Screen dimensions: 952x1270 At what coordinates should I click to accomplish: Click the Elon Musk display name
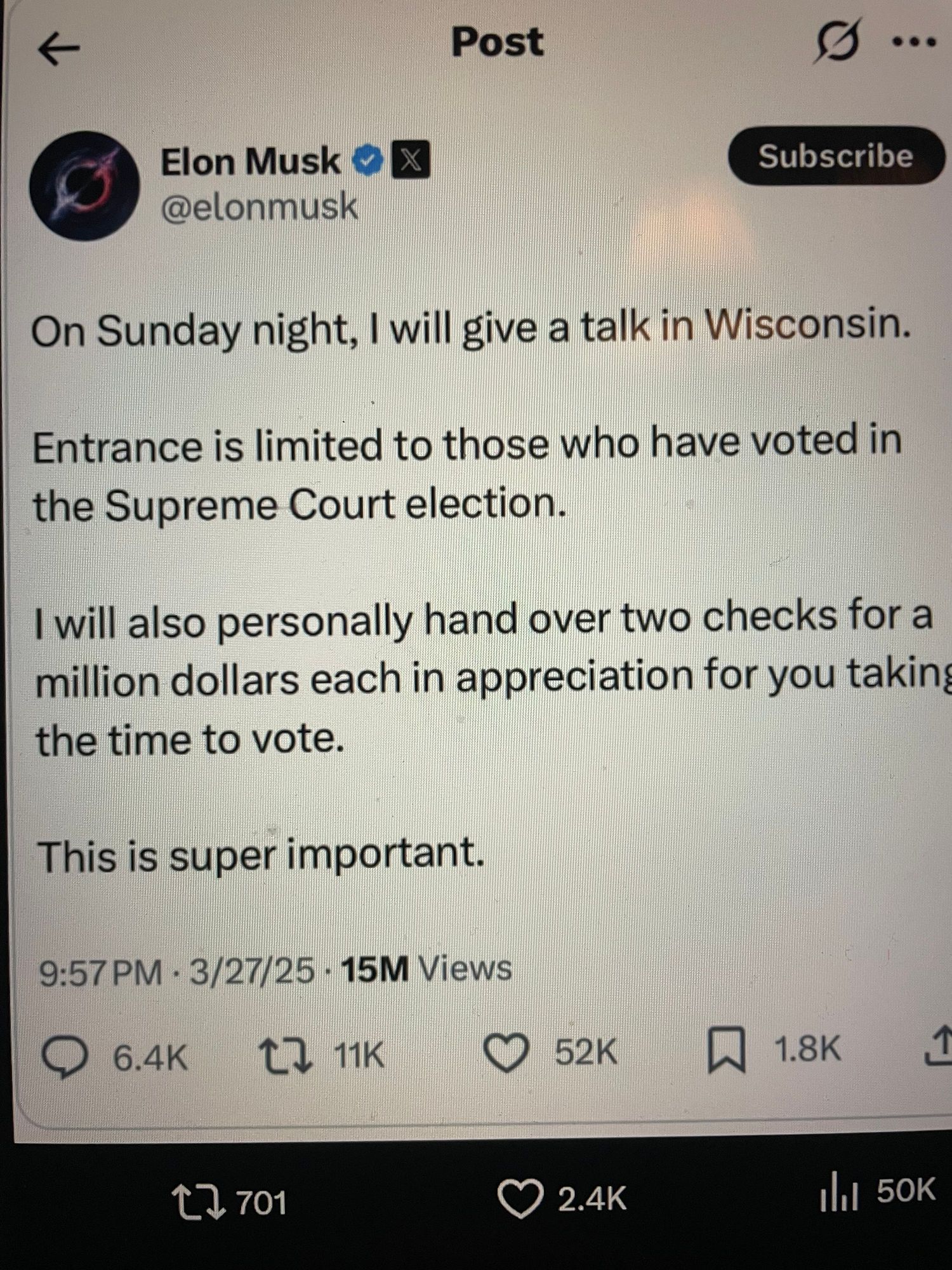[250, 162]
